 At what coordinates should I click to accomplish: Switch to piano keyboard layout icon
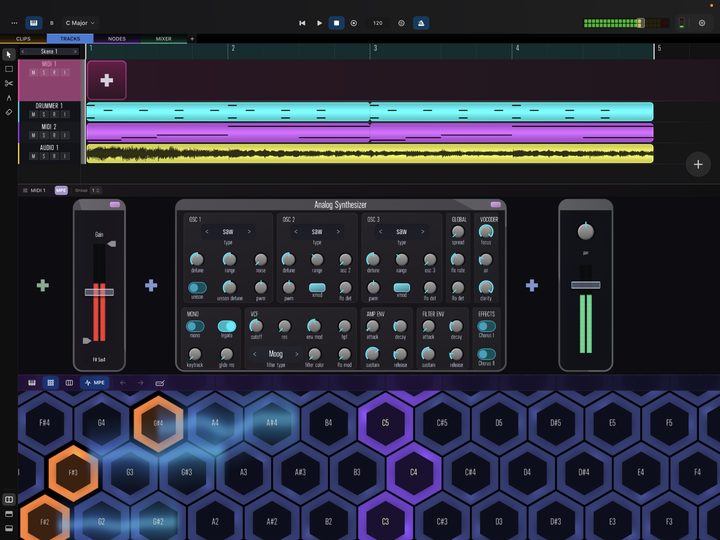(32, 382)
